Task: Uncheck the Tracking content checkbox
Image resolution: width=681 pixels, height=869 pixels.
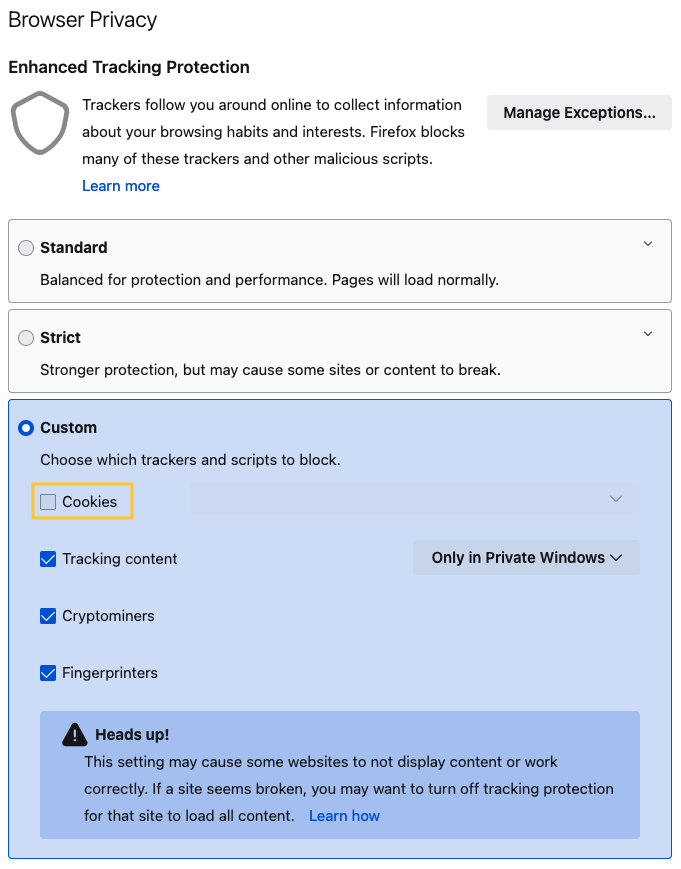Action: pyautogui.click(x=48, y=559)
